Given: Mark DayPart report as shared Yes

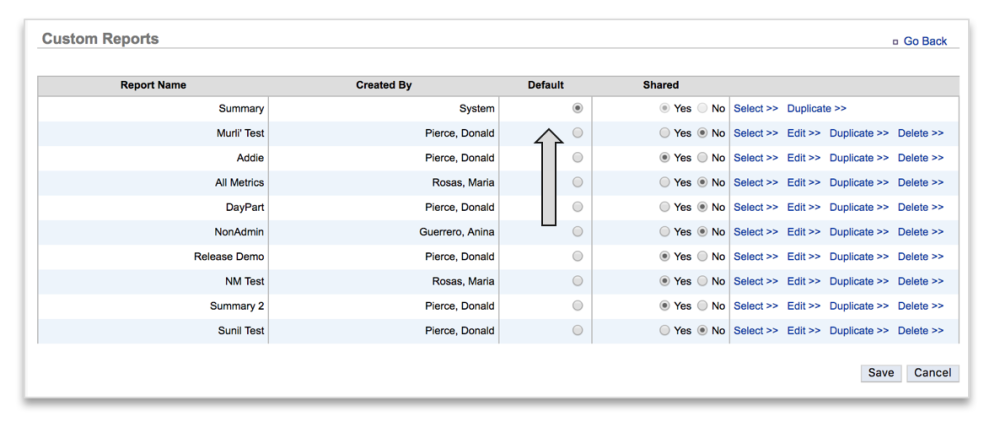Looking at the screenshot, I should (665, 207).
